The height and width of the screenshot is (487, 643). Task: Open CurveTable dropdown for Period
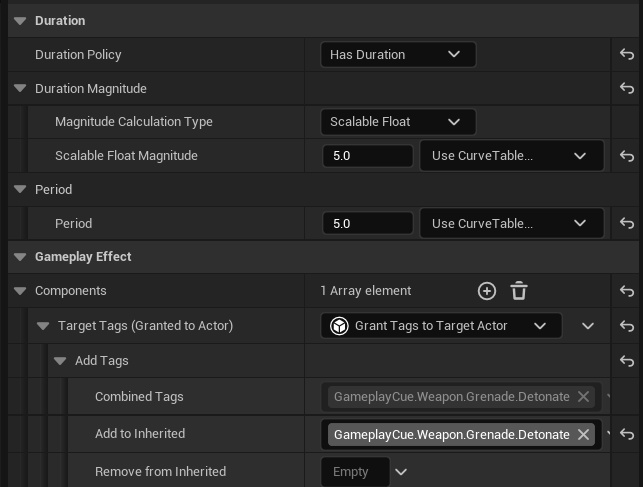(510, 224)
